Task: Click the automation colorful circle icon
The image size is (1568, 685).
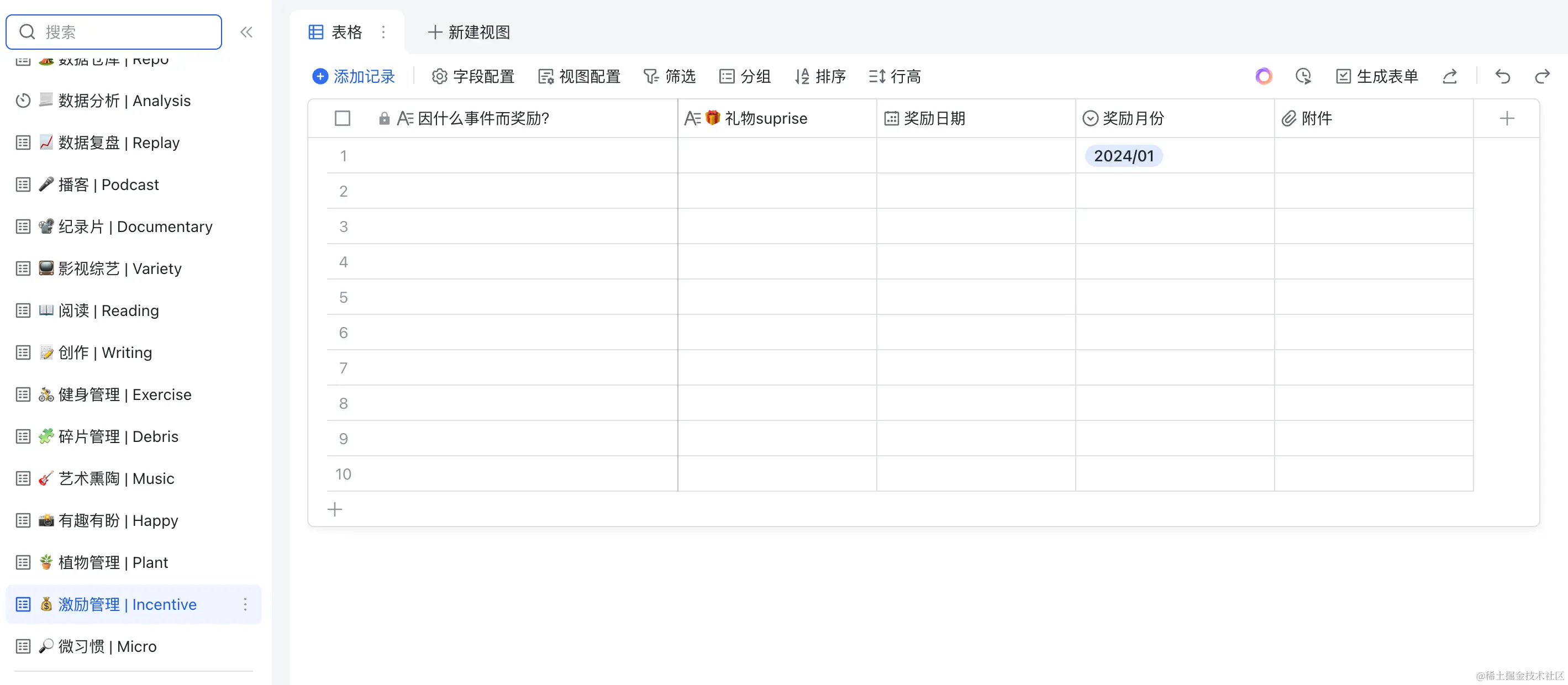Action: 1264,76
